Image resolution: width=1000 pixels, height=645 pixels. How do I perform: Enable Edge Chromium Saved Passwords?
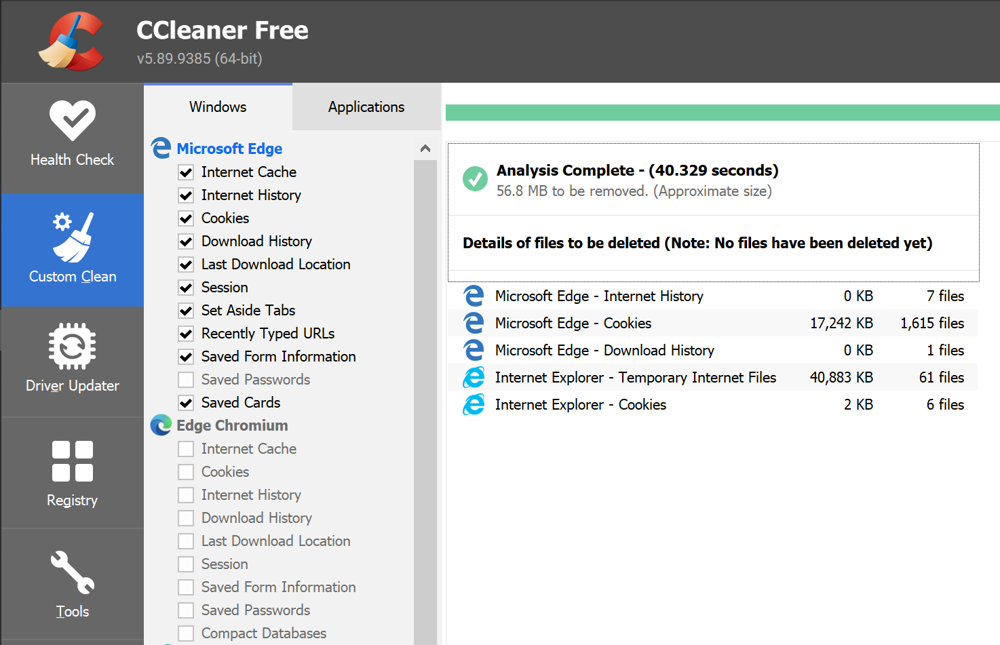(x=186, y=610)
